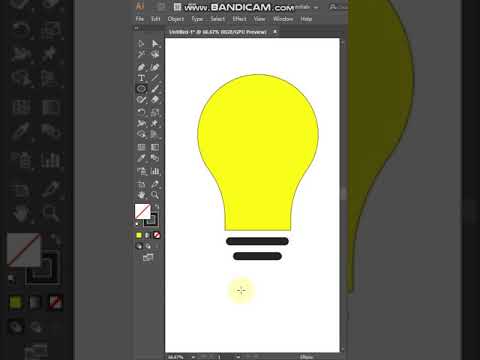This screenshot has height=360, width=480.
Task: Open the Effect menu
Action: (239, 19)
